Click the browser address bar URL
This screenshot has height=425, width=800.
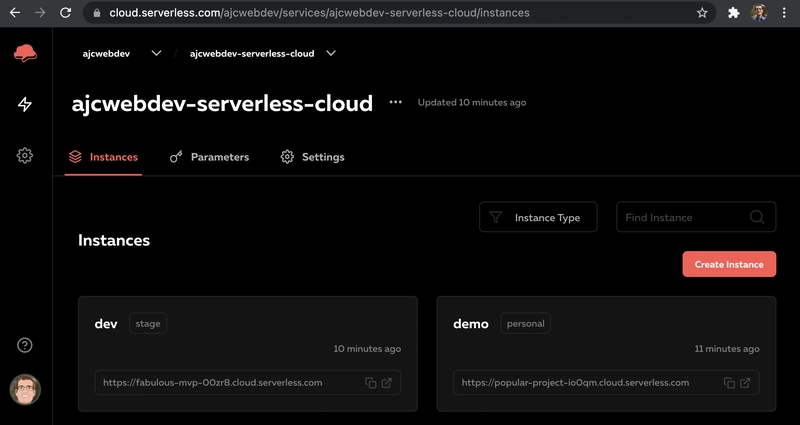319,13
